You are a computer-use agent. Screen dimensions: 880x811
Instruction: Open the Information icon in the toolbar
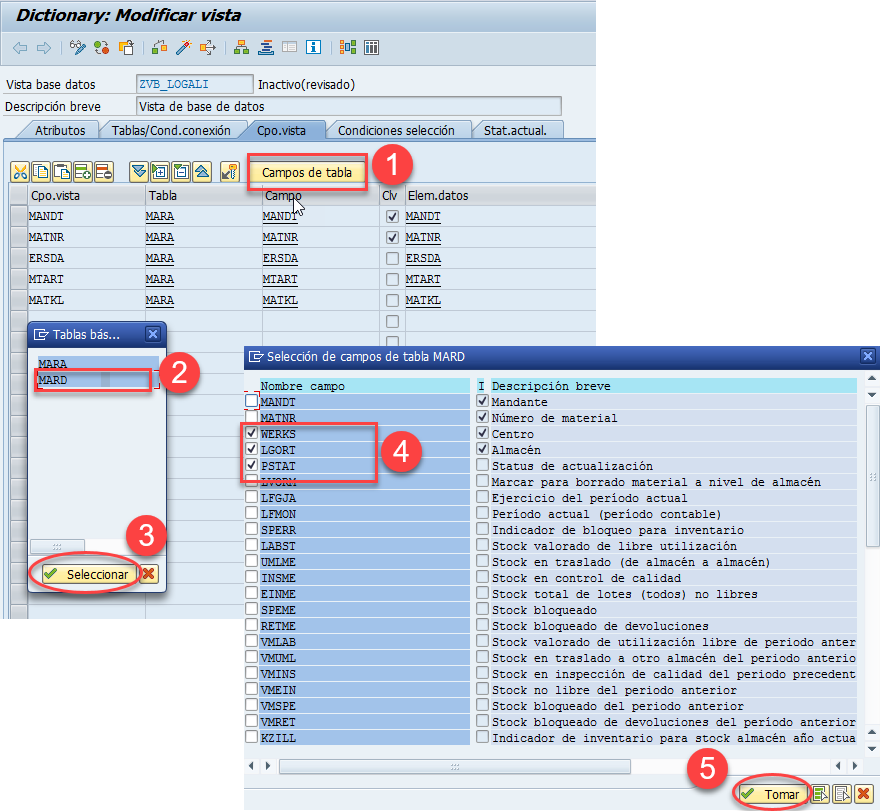click(314, 48)
